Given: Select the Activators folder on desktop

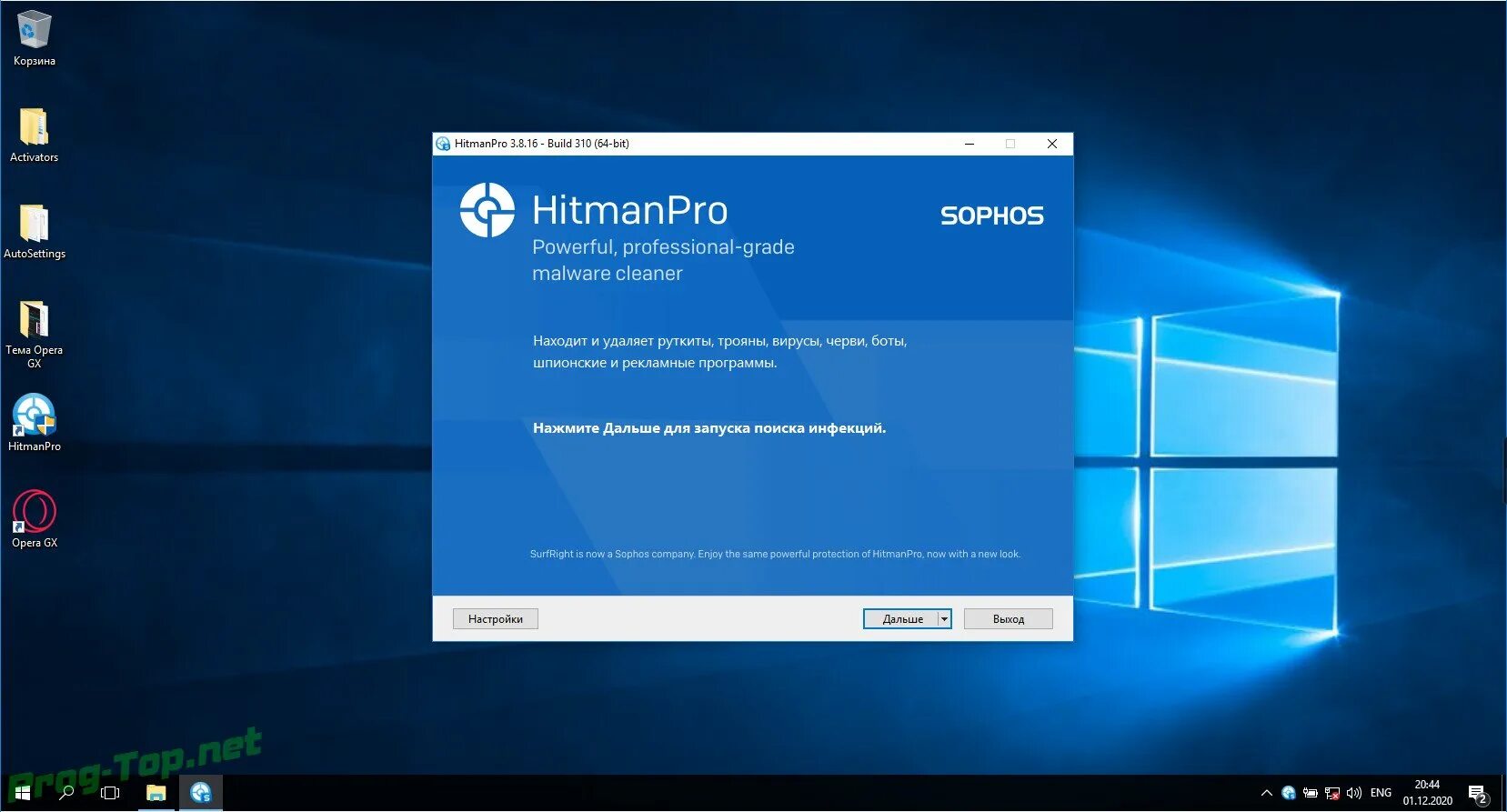Looking at the screenshot, I should (x=35, y=135).
